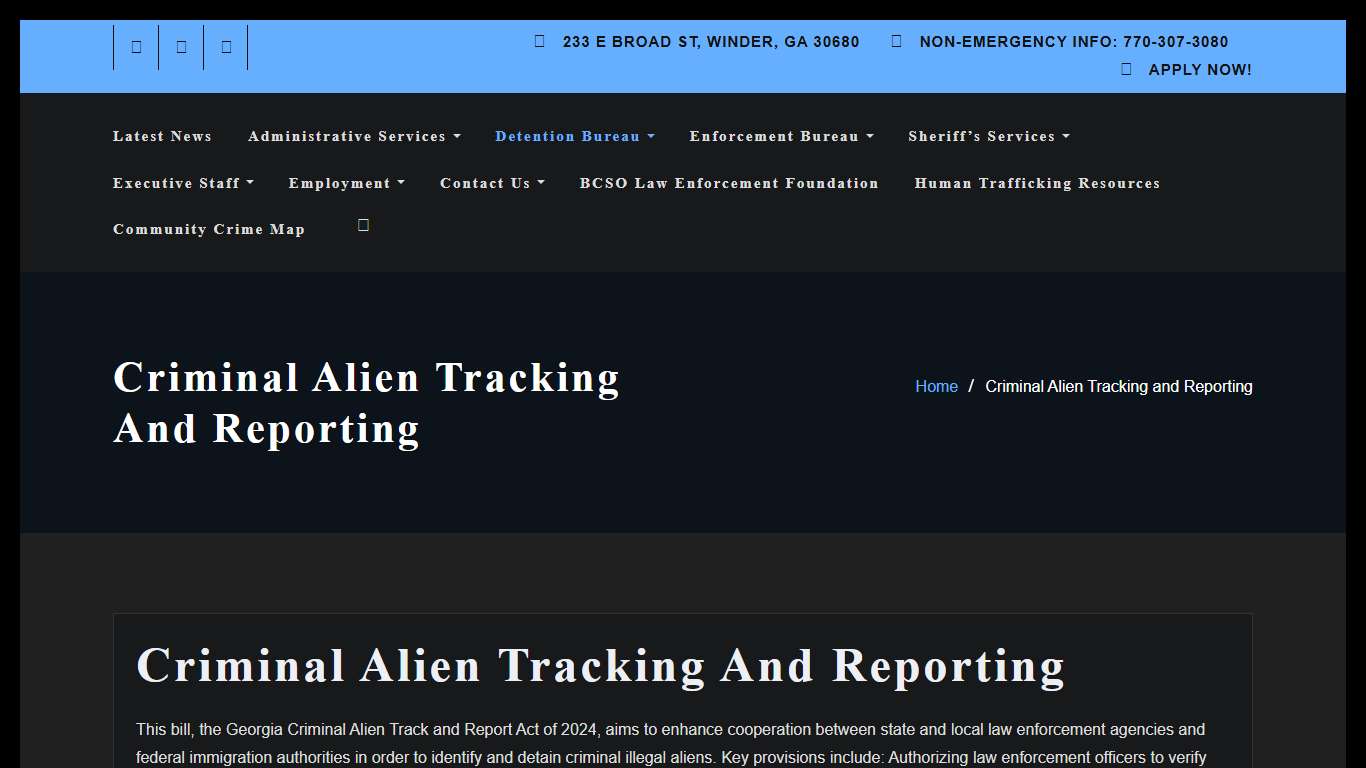Go to Home via breadcrumb link
Screen dimensions: 1366x768
(x=936, y=386)
